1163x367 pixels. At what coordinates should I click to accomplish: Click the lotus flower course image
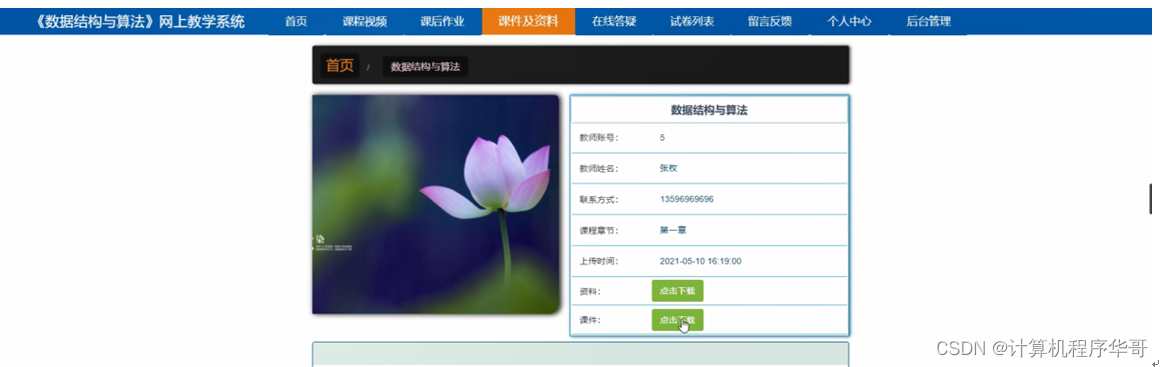point(435,204)
